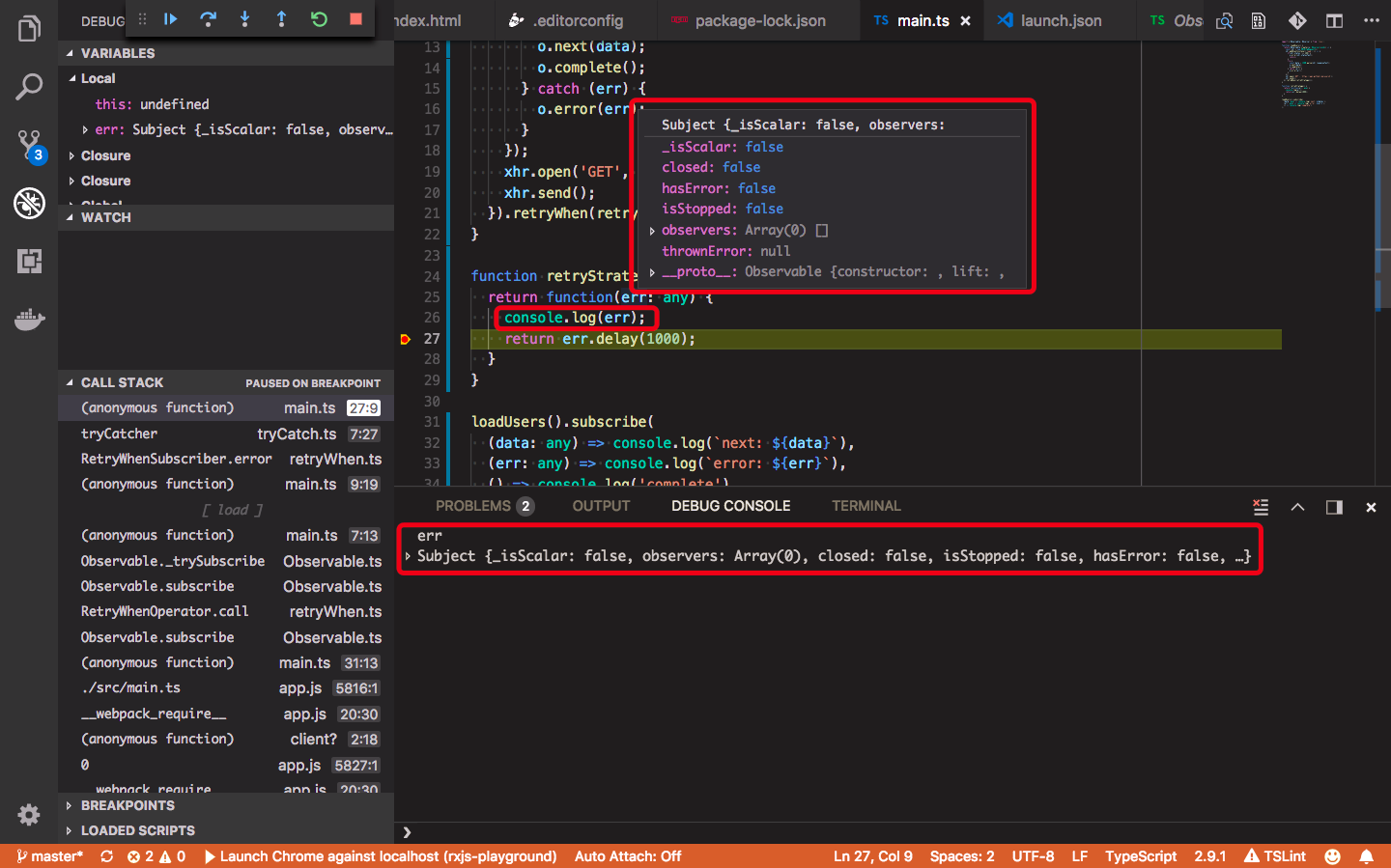Split the editor using the top-right icon
The height and width of the screenshot is (868, 1391).
point(1335,19)
